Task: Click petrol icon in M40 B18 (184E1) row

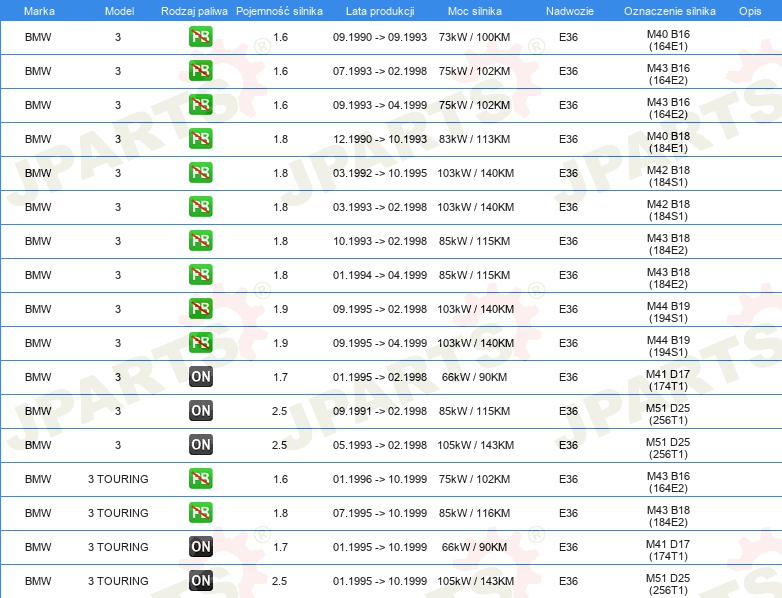Action: tap(200, 139)
